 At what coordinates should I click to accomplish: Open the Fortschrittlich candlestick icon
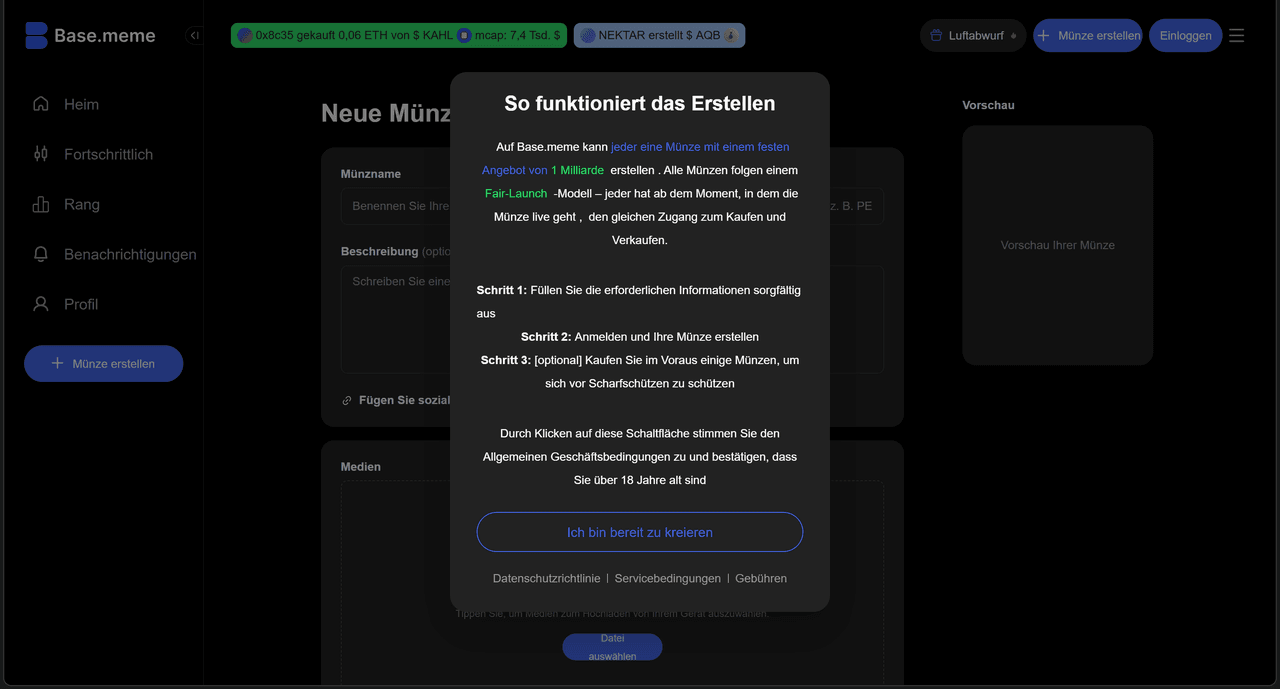40,154
